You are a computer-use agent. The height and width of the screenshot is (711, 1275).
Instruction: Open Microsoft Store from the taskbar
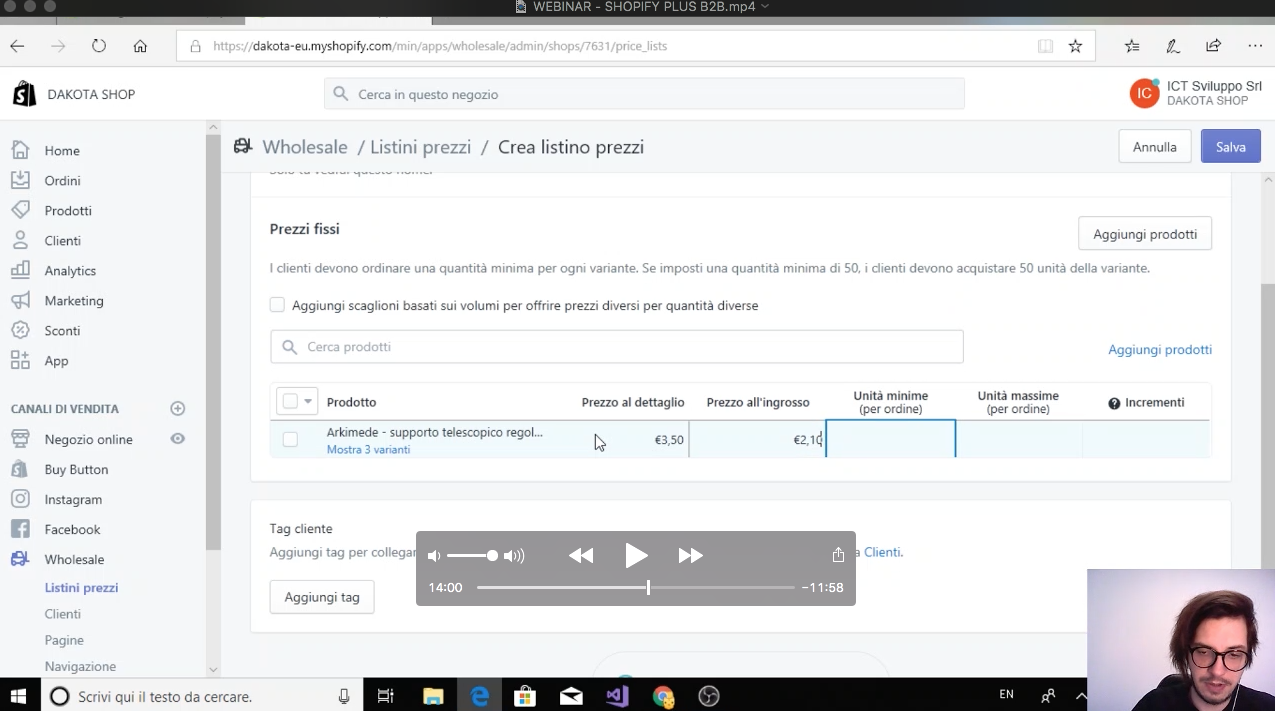click(x=525, y=696)
